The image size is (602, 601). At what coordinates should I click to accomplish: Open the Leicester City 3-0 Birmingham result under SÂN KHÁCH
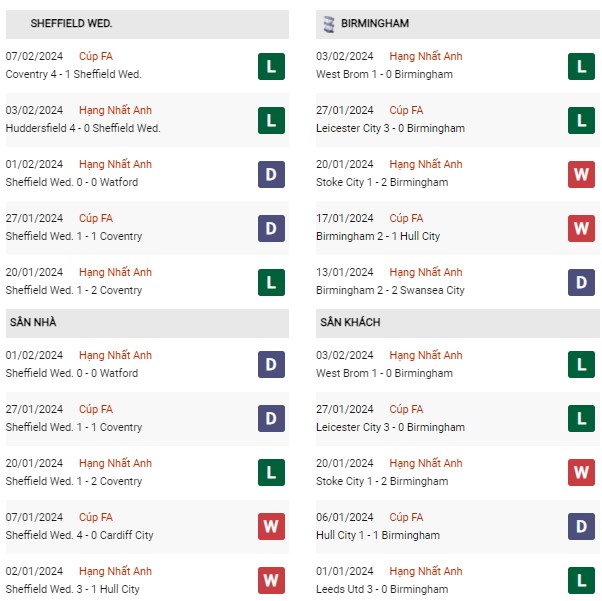click(390, 427)
